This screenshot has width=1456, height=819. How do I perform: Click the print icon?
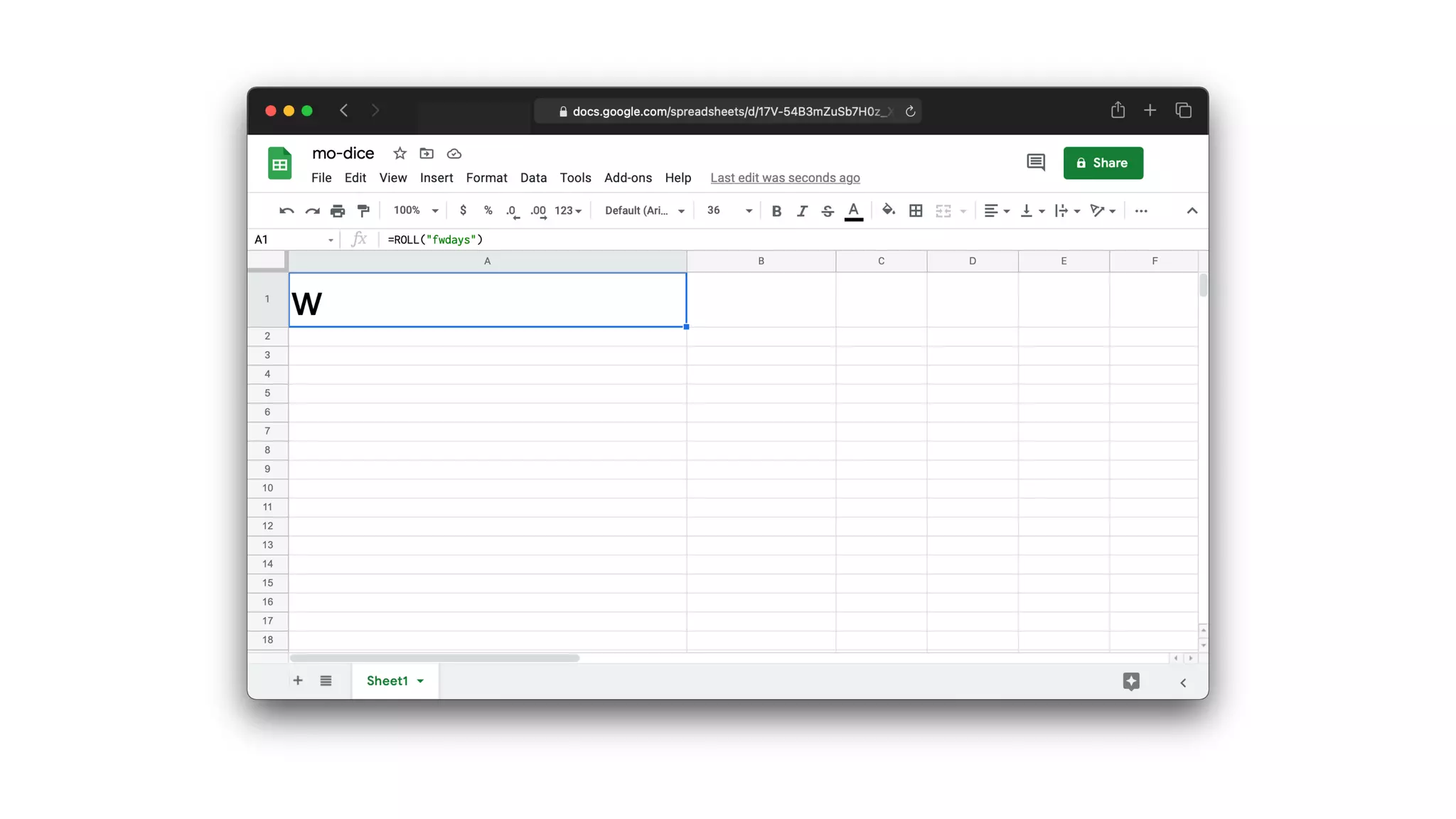point(338,210)
